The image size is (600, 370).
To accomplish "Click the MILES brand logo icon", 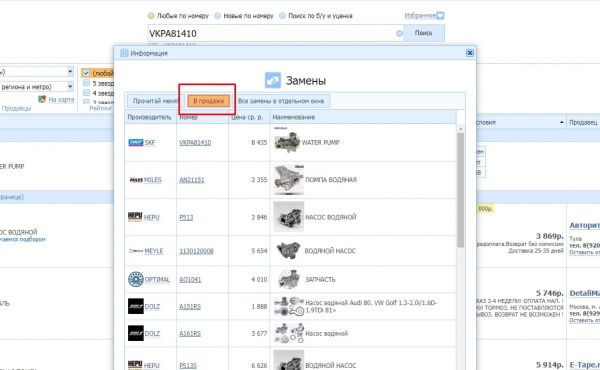I will click(x=136, y=180).
